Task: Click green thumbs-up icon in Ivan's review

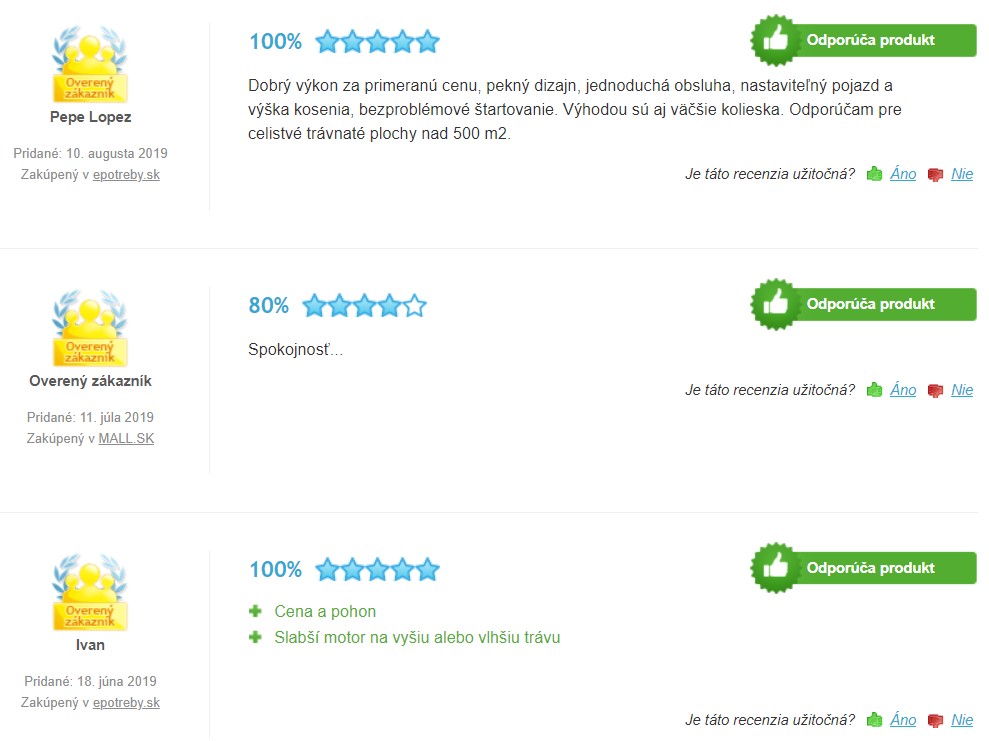Action: tap(874, 720)
